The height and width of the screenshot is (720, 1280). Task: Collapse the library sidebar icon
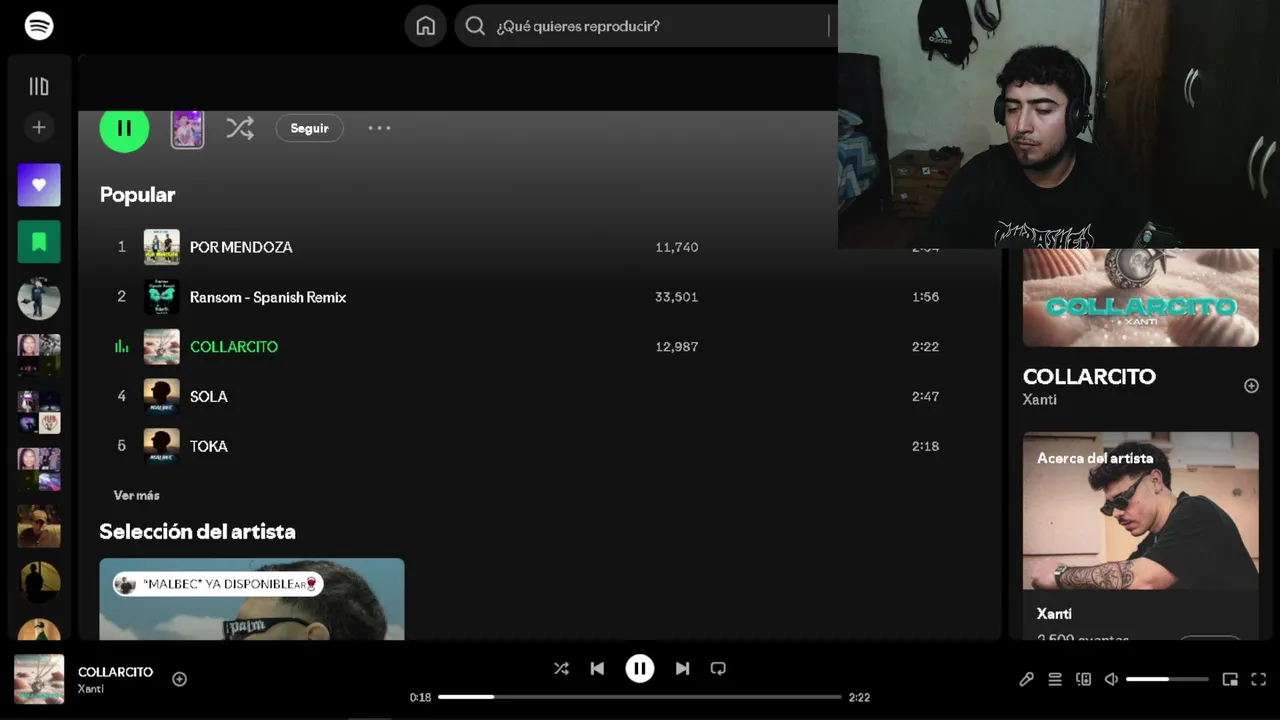[x=39, y=86]
